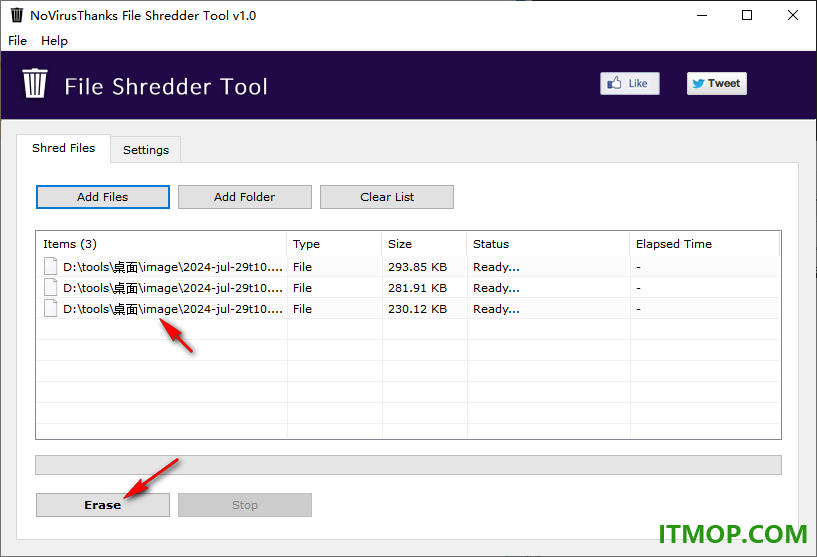Click the File type cell in the 281.91 KB row
The height and width of the screenshot is (557, 817).
tap(302, 288)
